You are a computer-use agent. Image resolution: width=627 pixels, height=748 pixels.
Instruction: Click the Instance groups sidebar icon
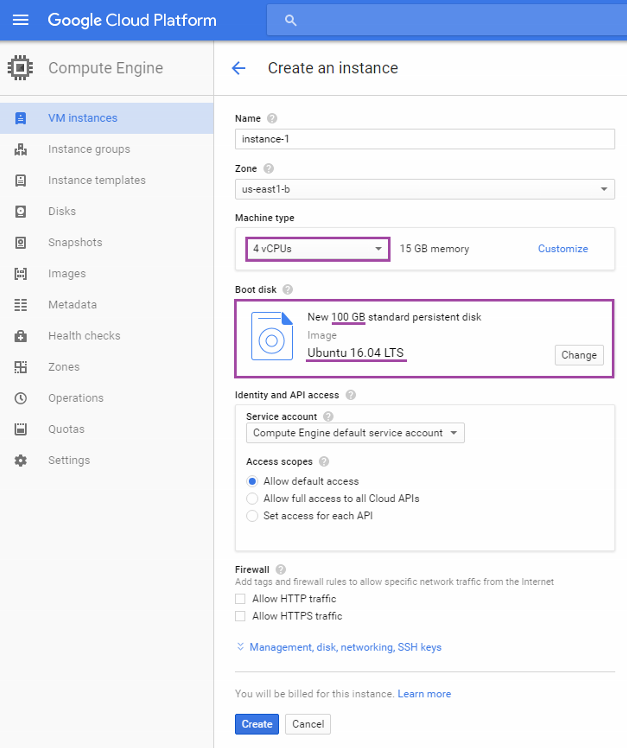[x=21, y=149]
